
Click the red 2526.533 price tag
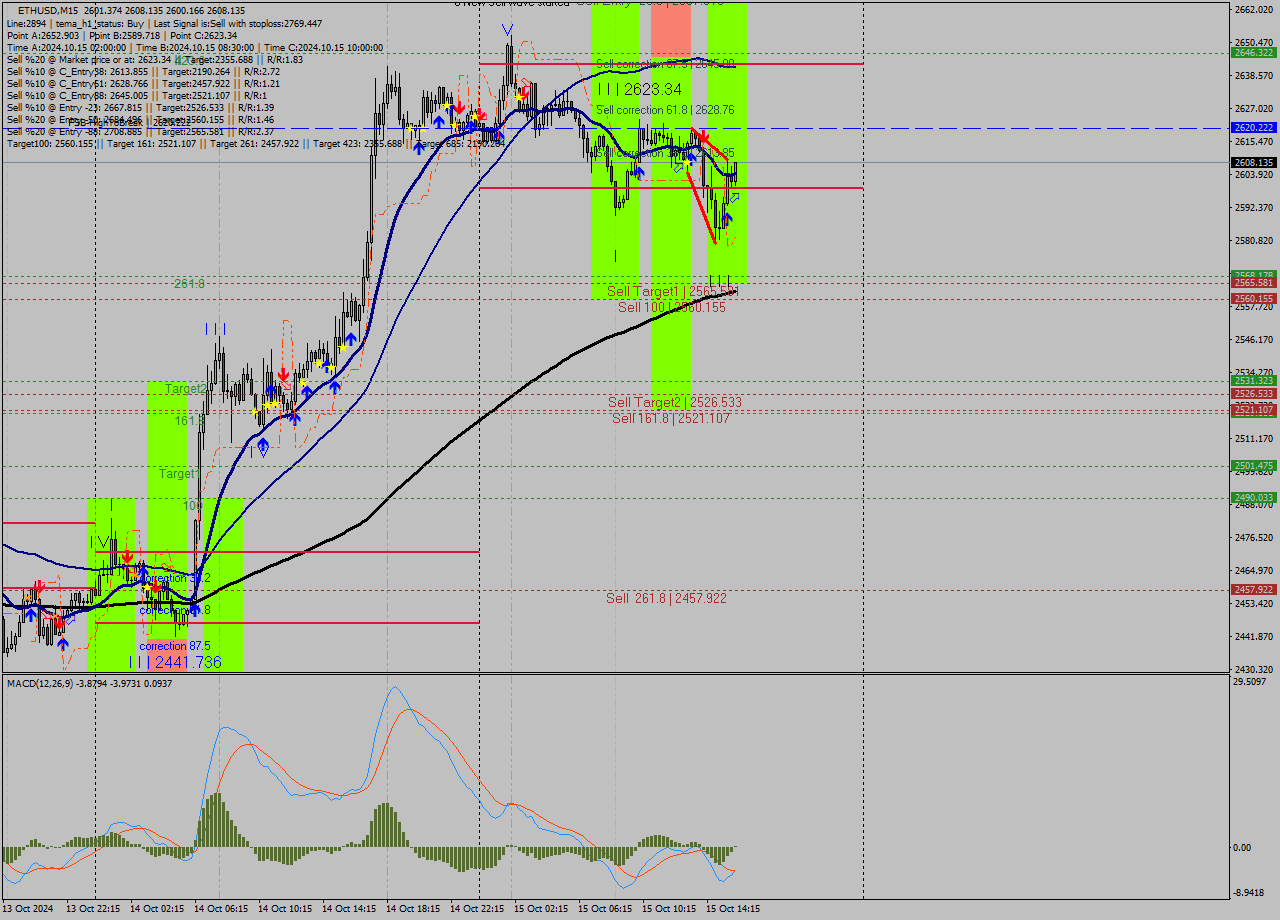(x=1253, y=394)
